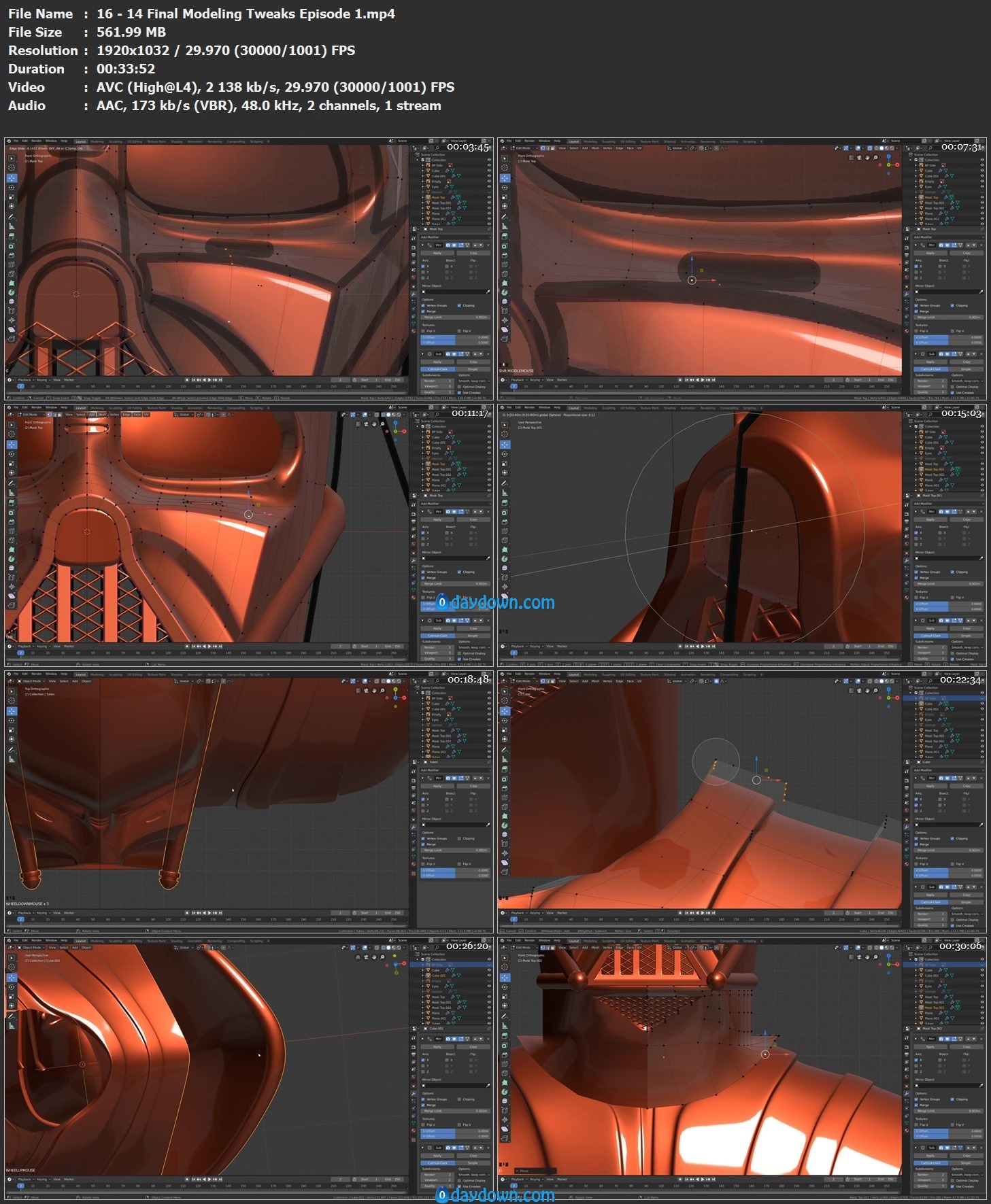The width and height of the screenshot is (991, 1204).
Task: Play the animation in the 00:15:03 frame timeline
Action: 703,647
